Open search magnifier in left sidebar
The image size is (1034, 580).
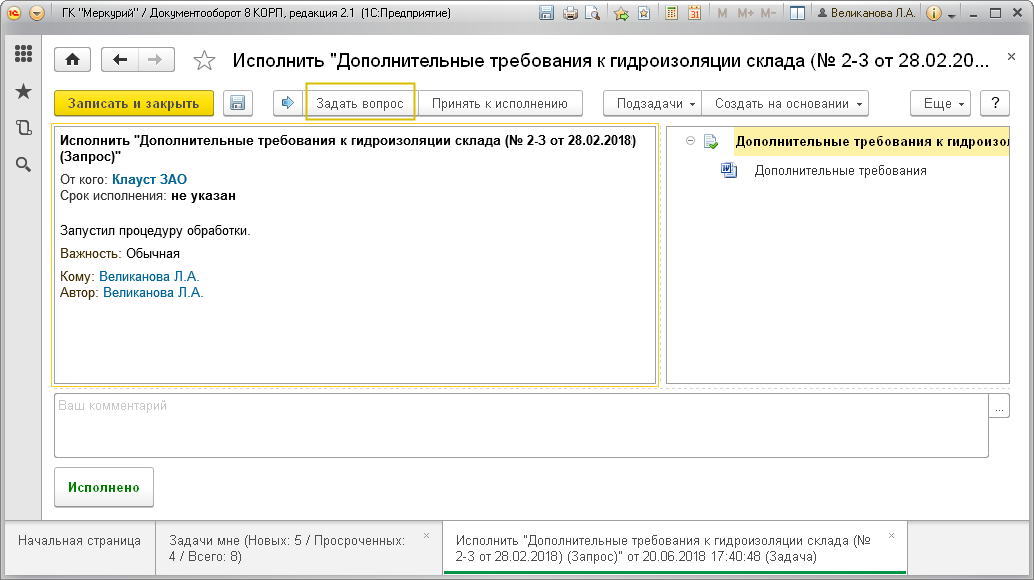(x=23, y=164)
